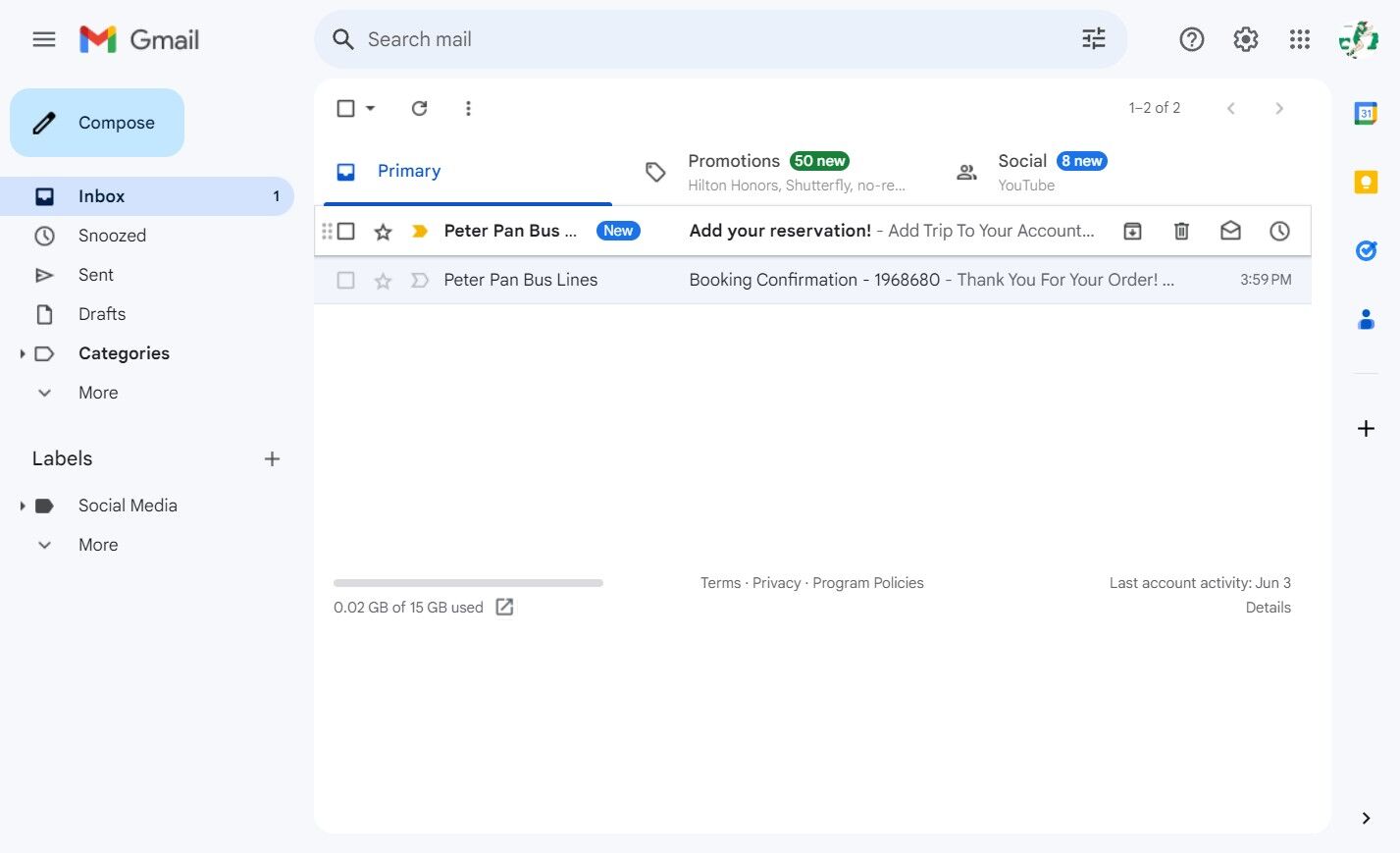Click the 0.02 GB of 15 GB used text
This screenshot has width=1400, height=853.
408,608
